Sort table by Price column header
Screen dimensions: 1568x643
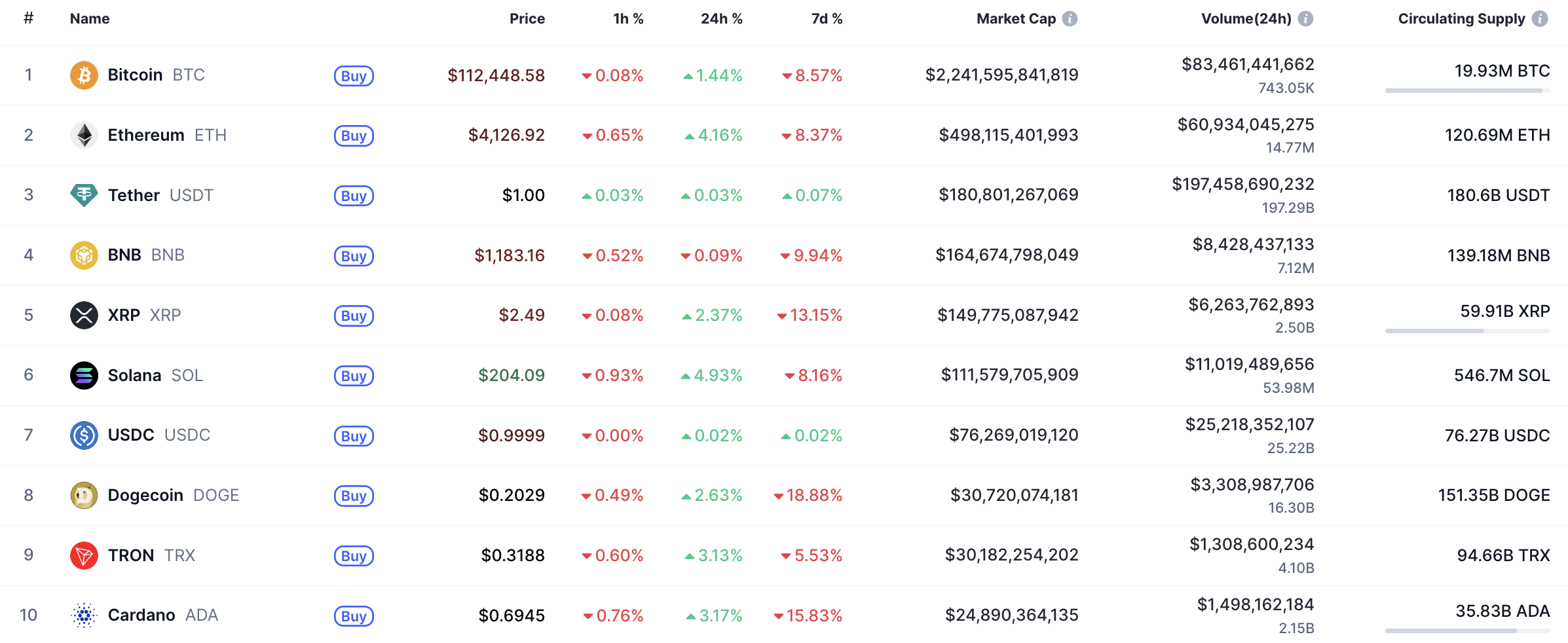[x=527, y=19]
